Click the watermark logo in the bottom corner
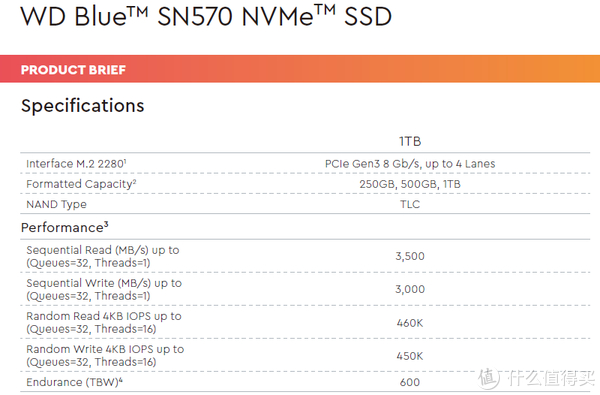 (x=537, y=378)
